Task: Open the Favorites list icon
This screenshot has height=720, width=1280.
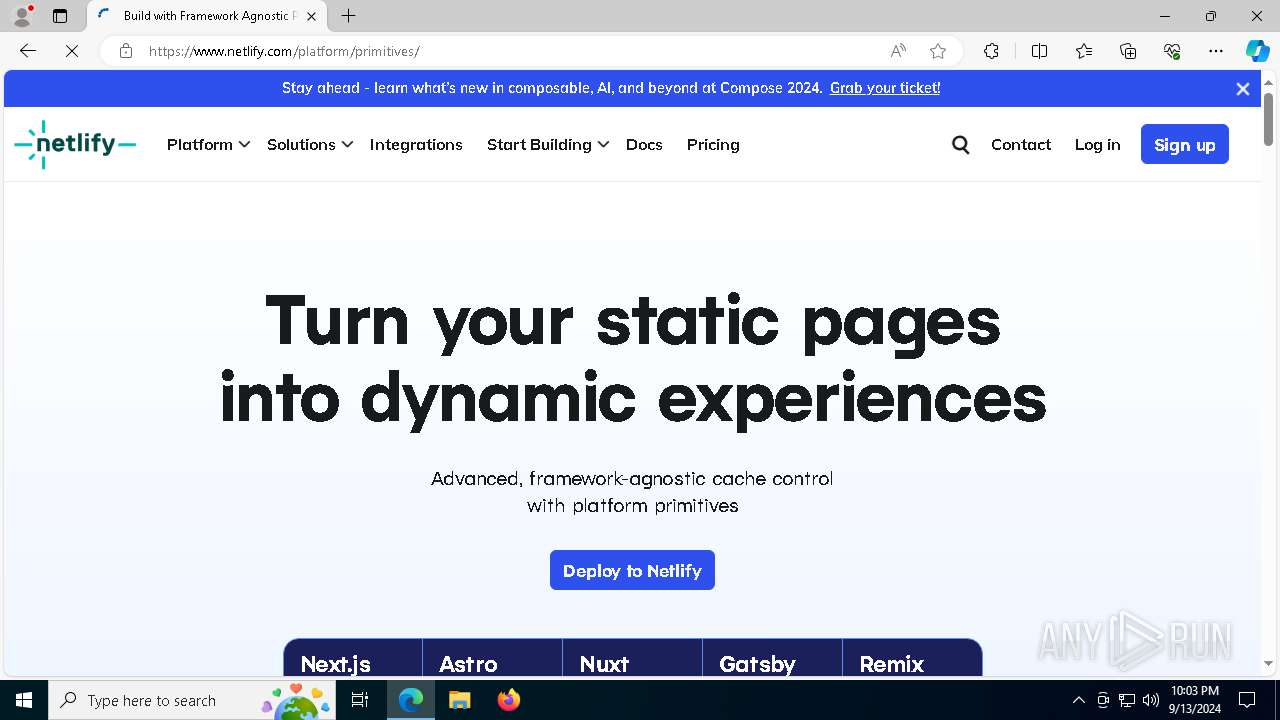Action: pyautogui.click(x=1084, y=51)
